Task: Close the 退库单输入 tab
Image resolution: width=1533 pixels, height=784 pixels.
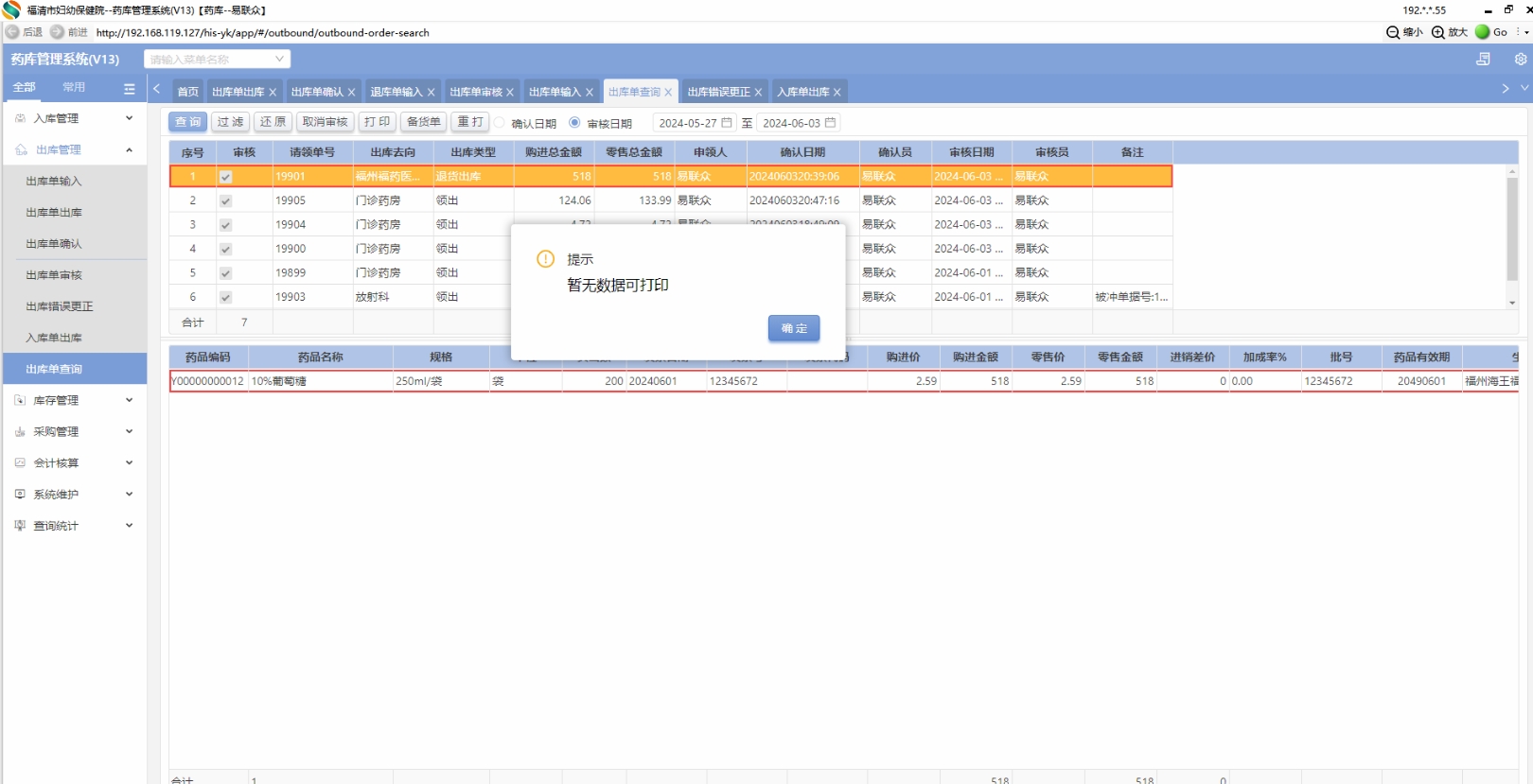Action: point(432,92)
